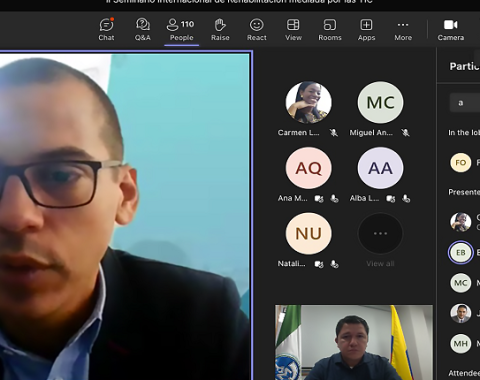
Task: Open the Q&A panel
Action: pyautogui.click(x=143, y=30)
